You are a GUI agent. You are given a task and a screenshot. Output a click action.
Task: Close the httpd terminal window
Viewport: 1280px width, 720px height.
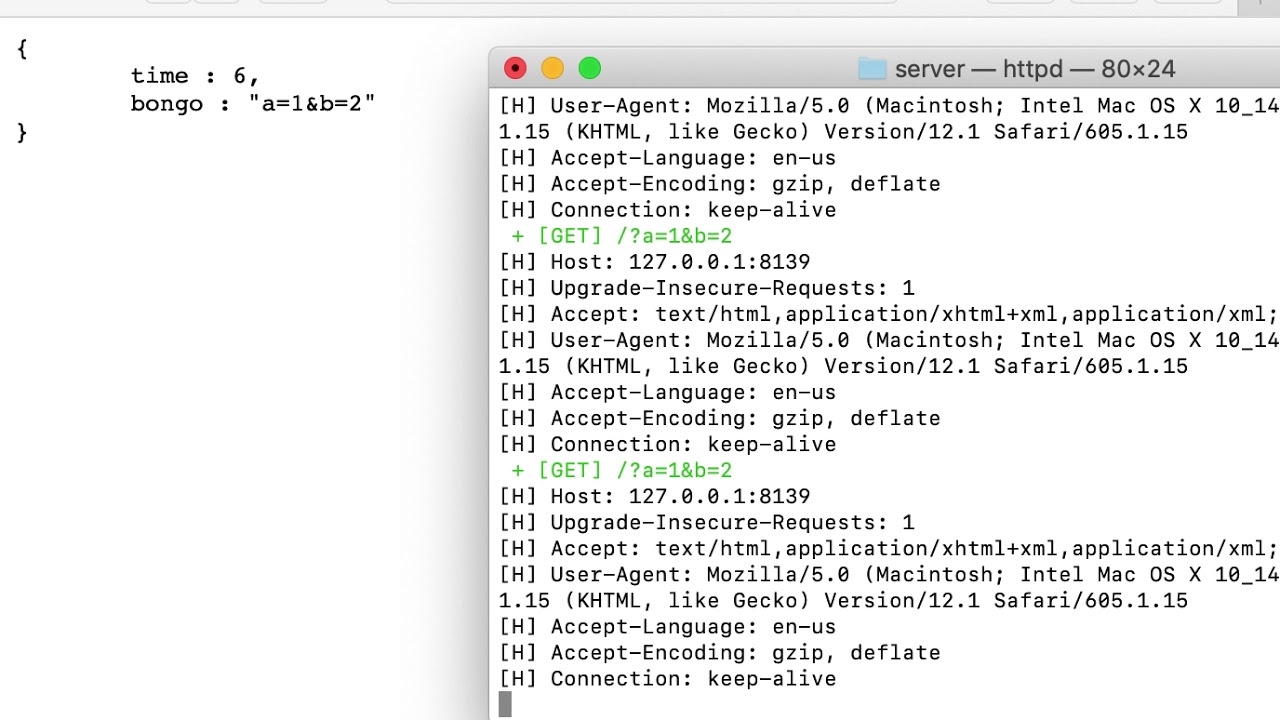515,68
